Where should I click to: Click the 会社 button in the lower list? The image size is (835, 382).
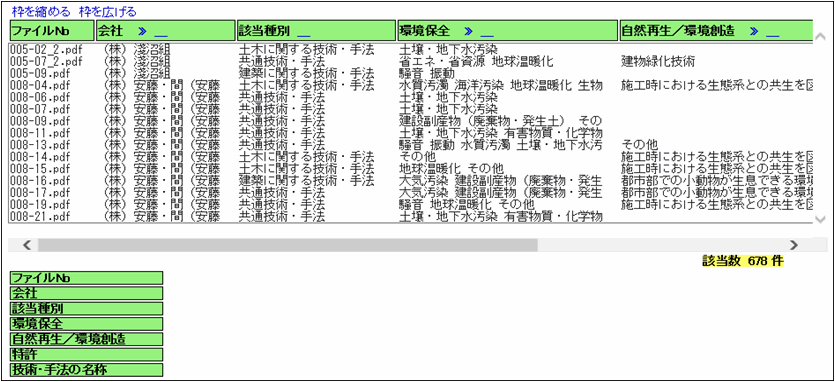[x=86, y=294]
